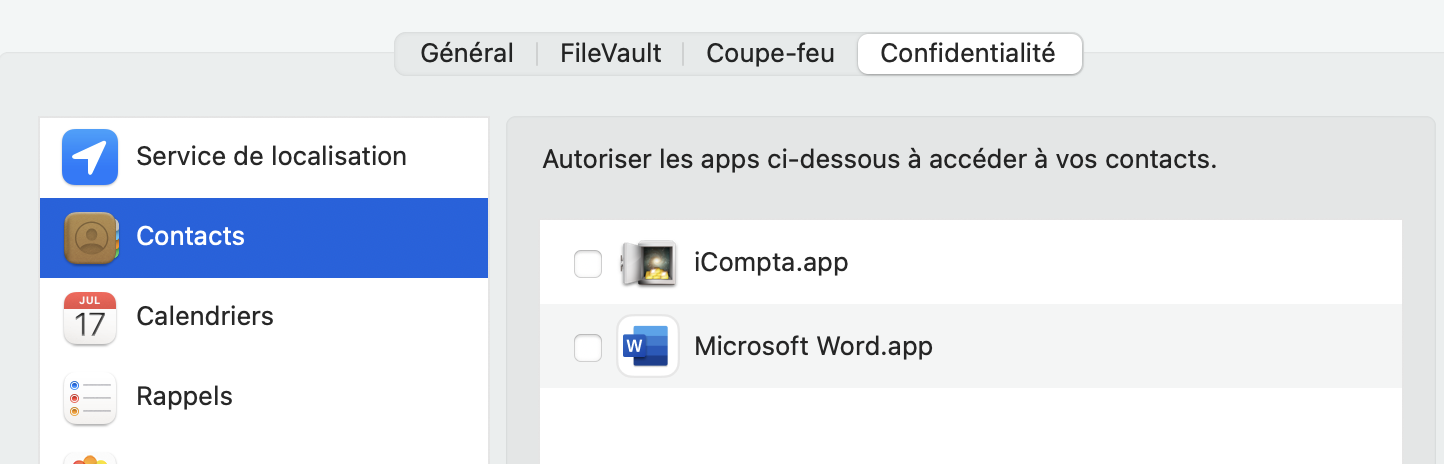Click the Service de localisation arrow icon
Viewport: 1444px width, 464px height.
[x=90, y=157]
